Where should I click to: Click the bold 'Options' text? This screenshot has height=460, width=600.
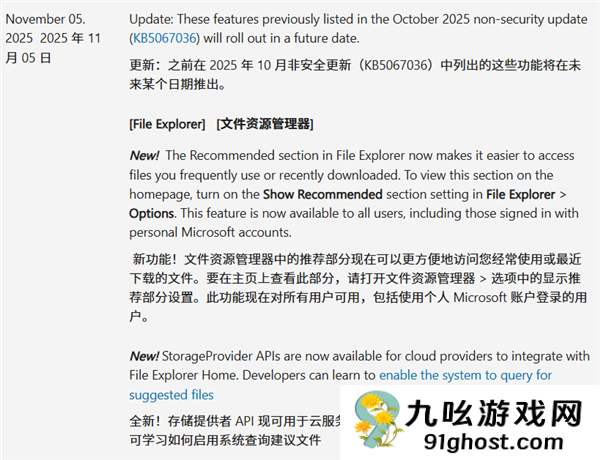151,213
